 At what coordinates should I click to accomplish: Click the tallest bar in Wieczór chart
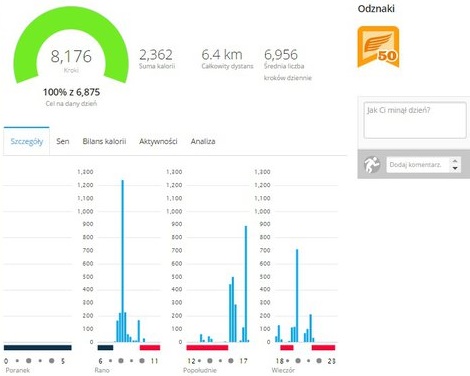(x=297, y=296)
